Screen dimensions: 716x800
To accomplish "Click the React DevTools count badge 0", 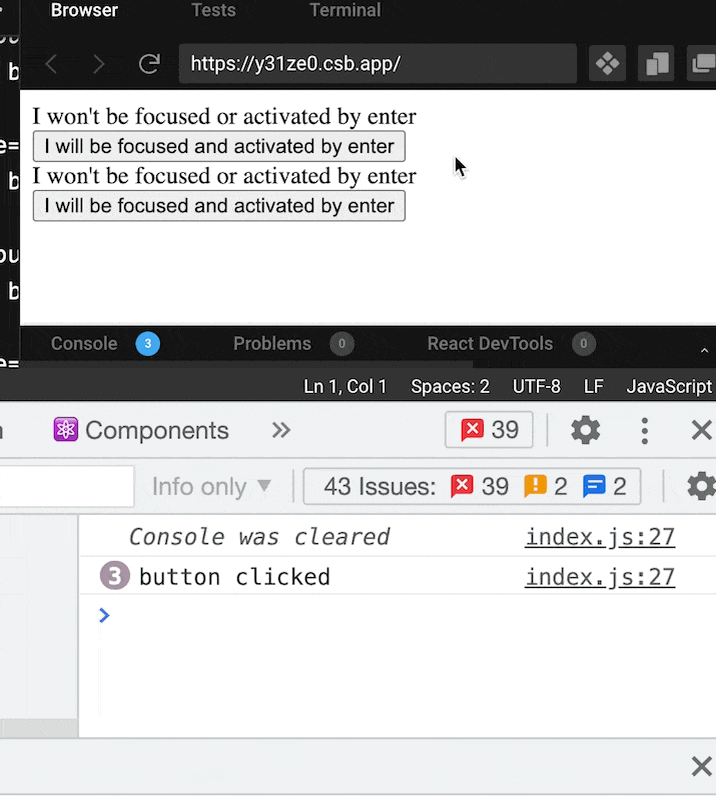I will (x=583, y=344).
